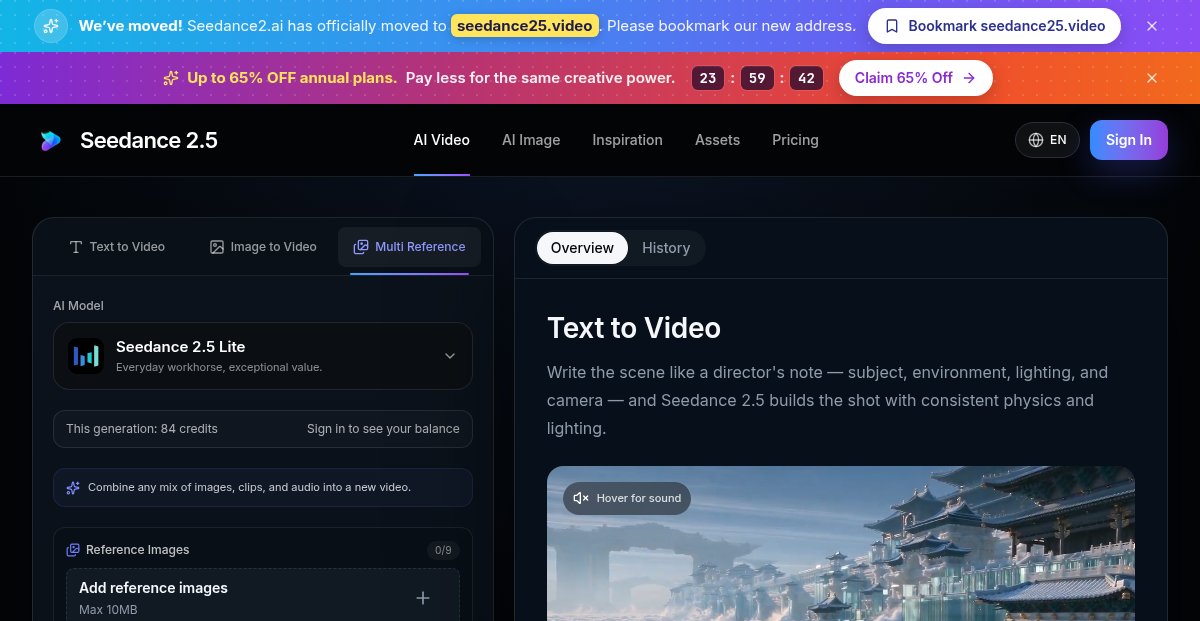The height and width of the screenshot is (621, 1200).
Task: Switch to the Image to Video tab
Action: click(x=263, y=247)
